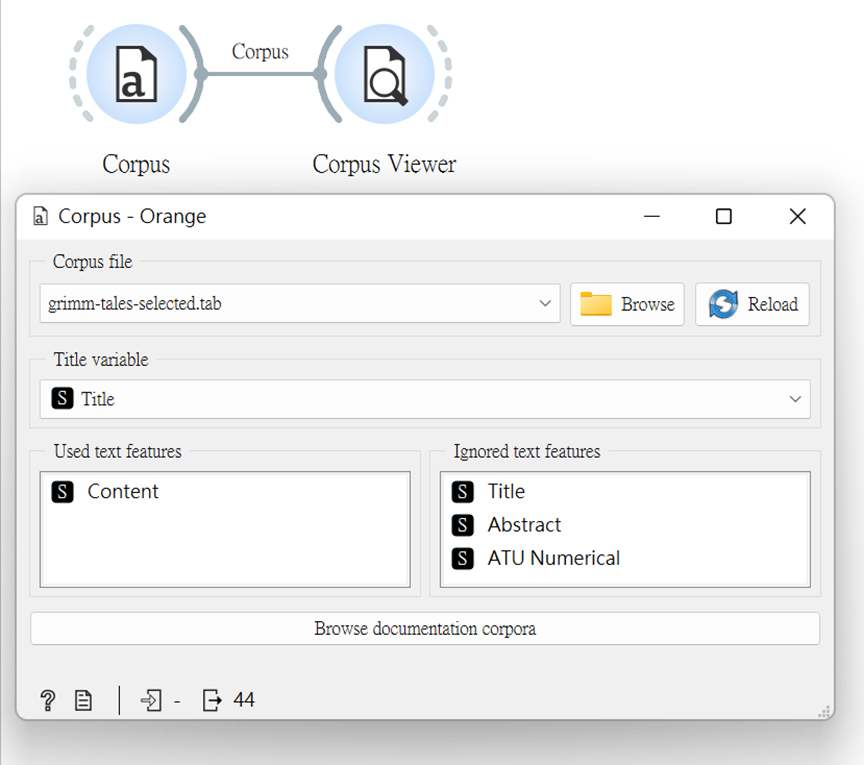Click the output count 44 in status bar
Screen dimensions: 864x765
[244, 700]
